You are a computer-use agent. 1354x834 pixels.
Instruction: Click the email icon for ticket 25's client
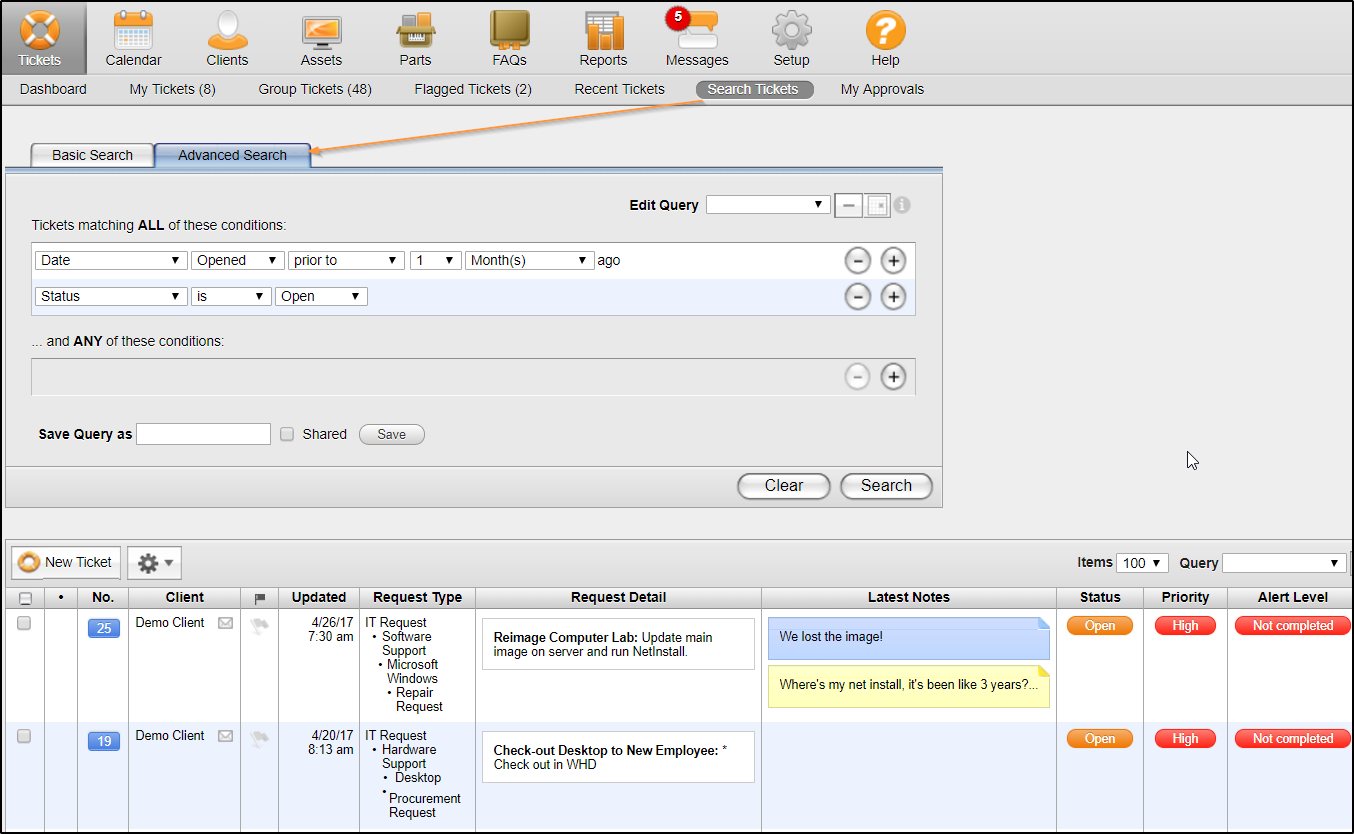(x=226, y=623)
